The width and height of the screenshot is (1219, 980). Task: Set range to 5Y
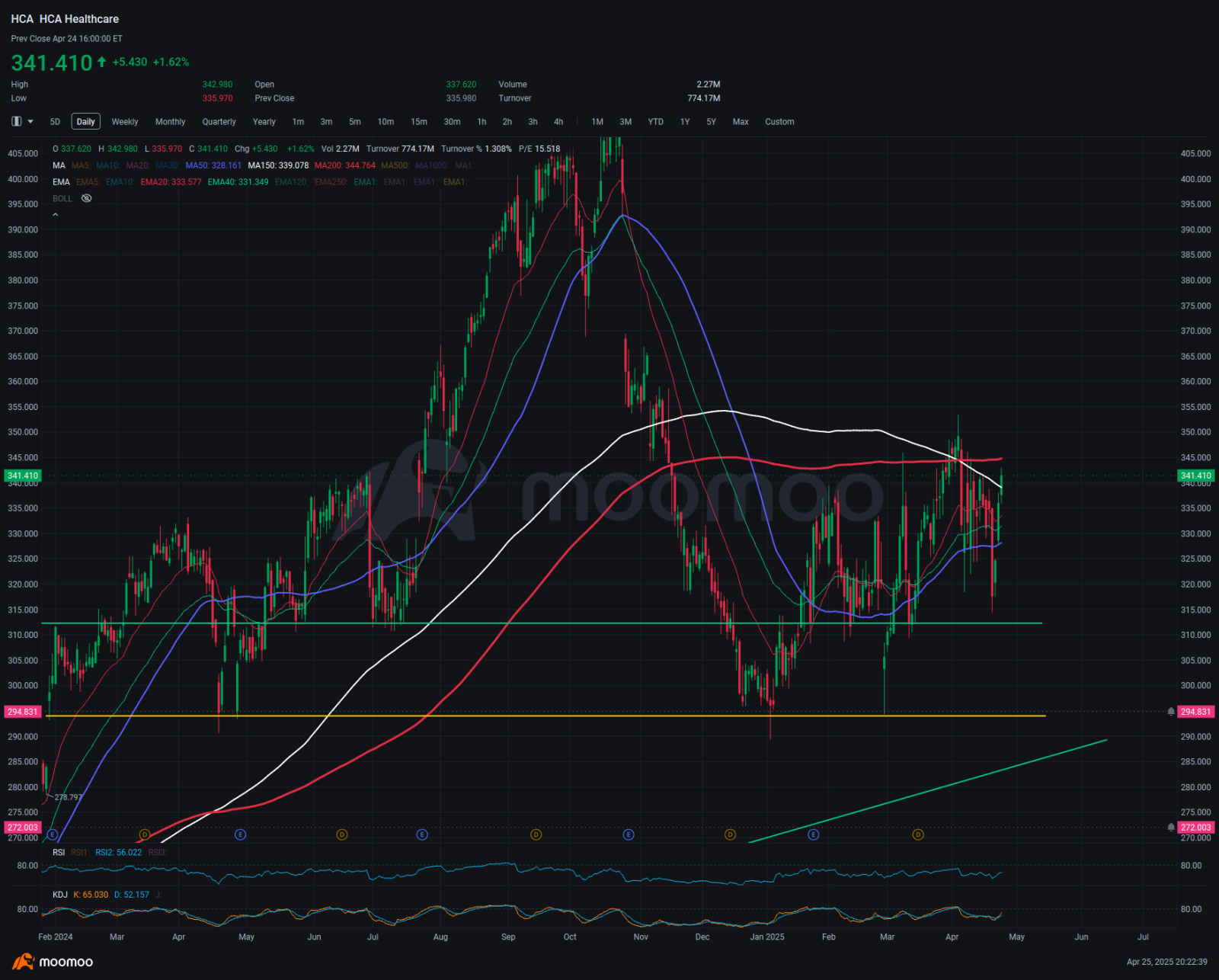pos(711,122)
